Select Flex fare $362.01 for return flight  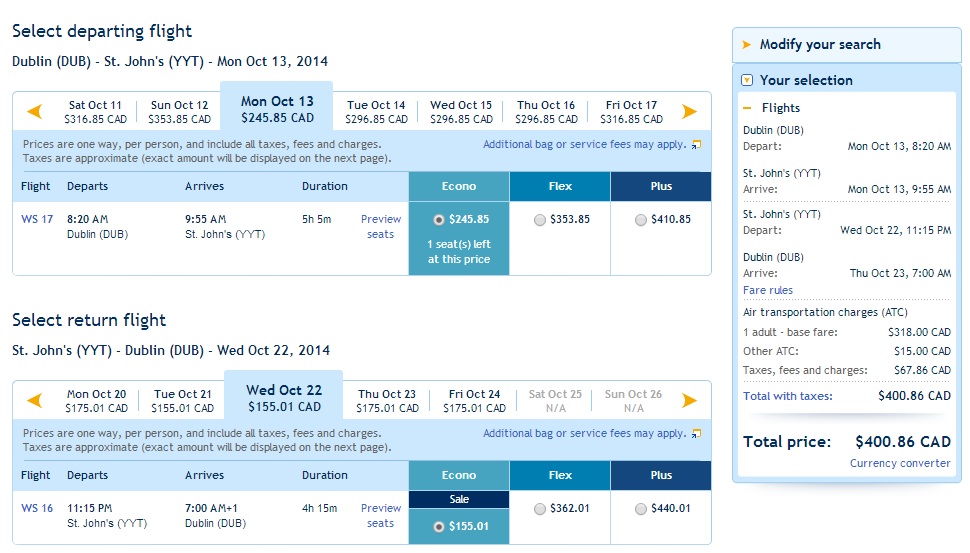540,508
